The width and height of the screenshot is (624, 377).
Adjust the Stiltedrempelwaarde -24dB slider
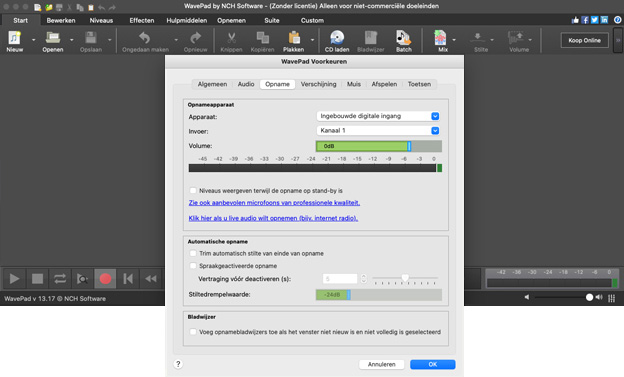coord(378,295)
